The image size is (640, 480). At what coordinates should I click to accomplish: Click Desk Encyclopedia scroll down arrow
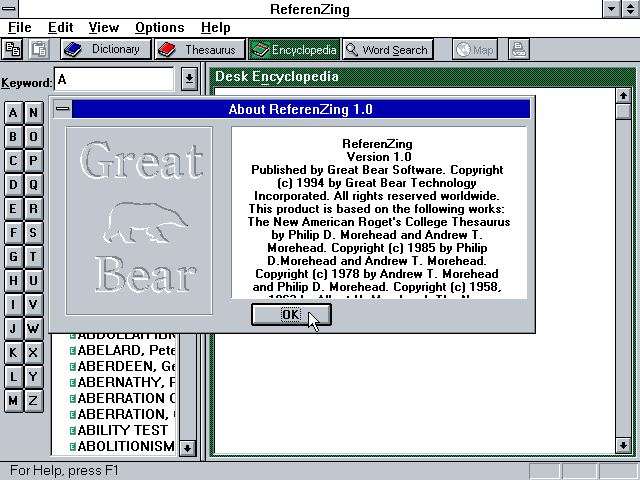click(x=623, y=445)
